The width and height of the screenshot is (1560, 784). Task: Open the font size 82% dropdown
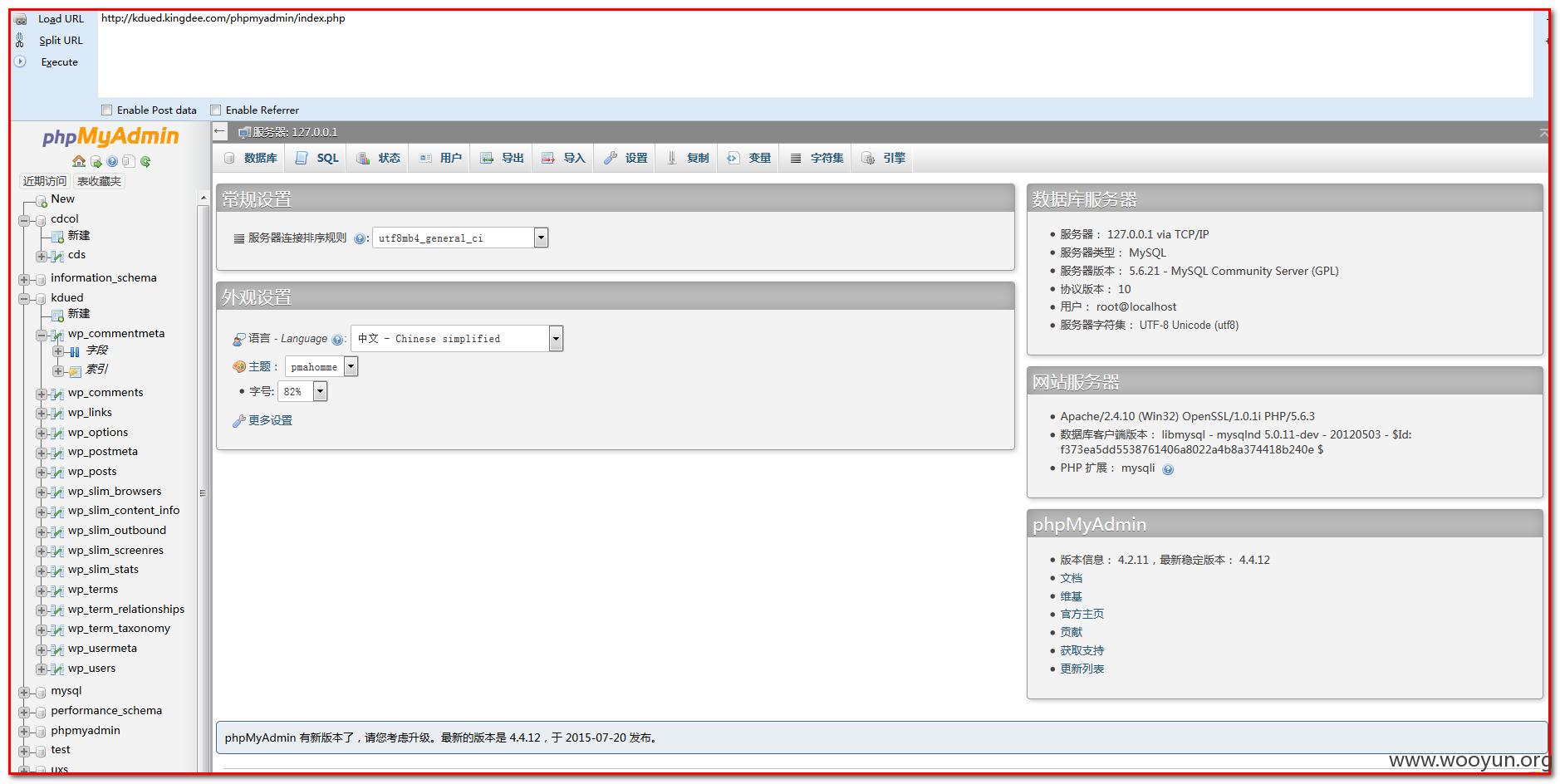[x=302, y=391]
